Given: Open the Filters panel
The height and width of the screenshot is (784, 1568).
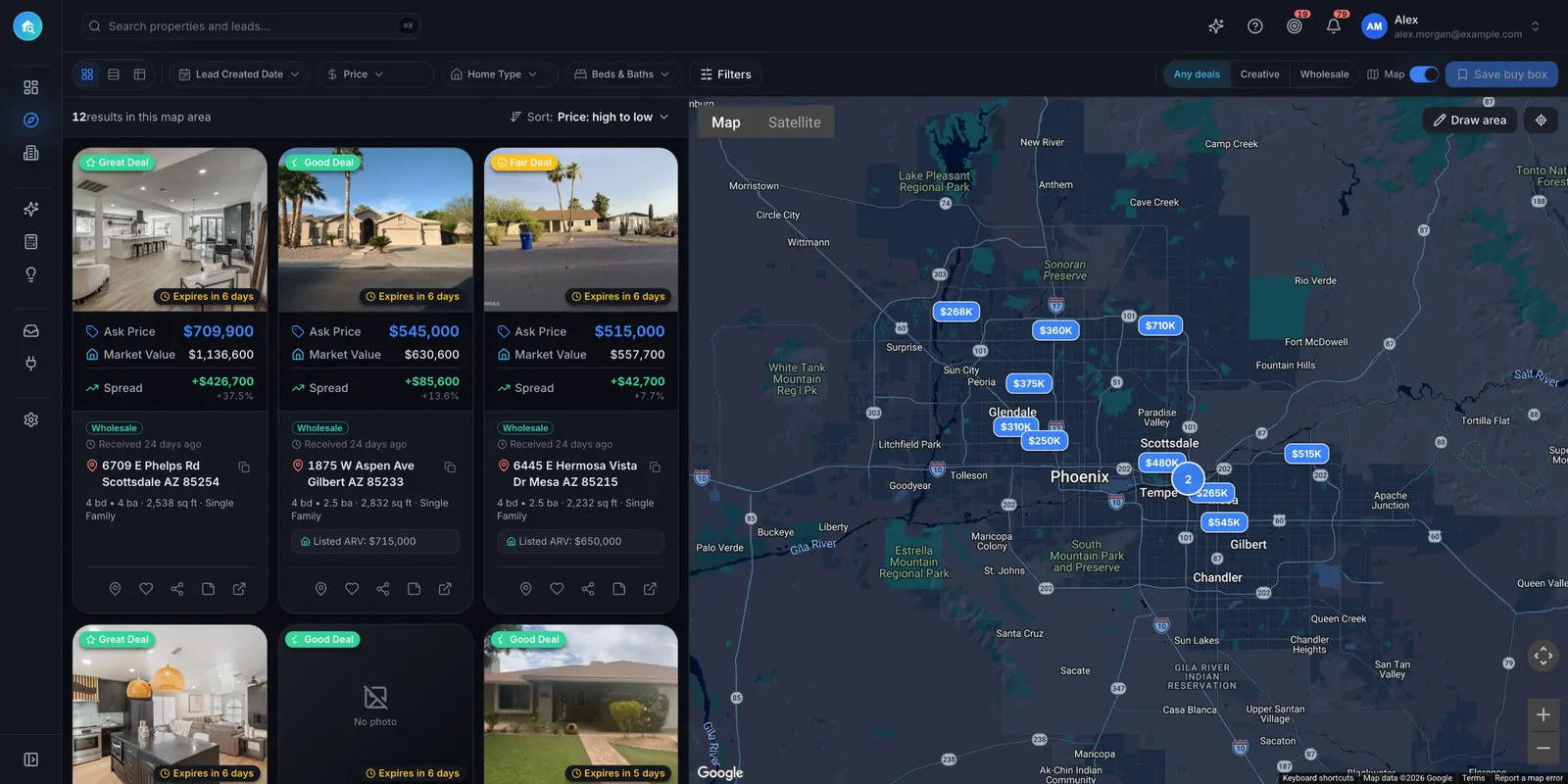Looking at the screenshot, I should click(x=725, y=74).
